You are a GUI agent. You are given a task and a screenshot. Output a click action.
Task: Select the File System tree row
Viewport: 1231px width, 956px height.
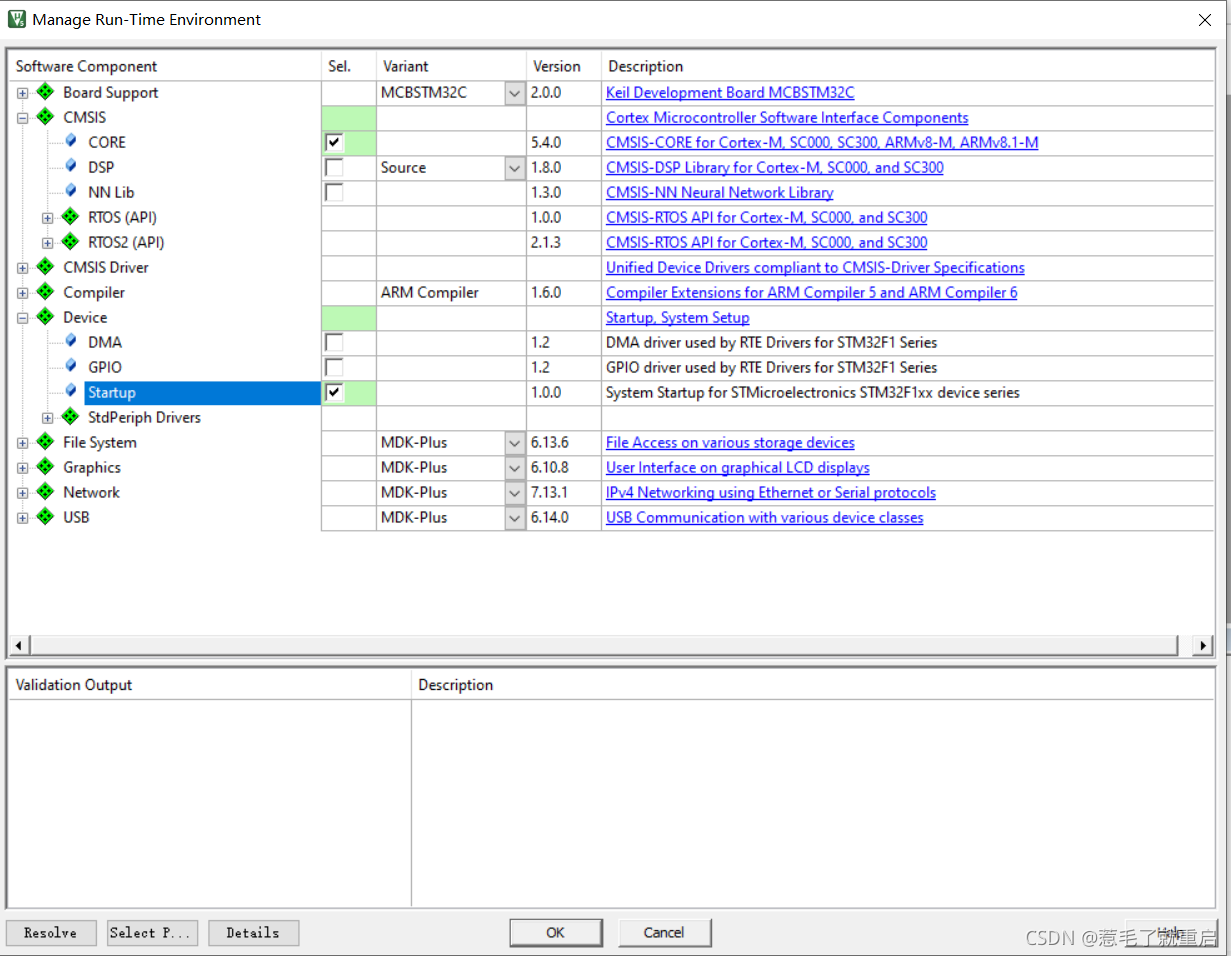pos(100,442)
